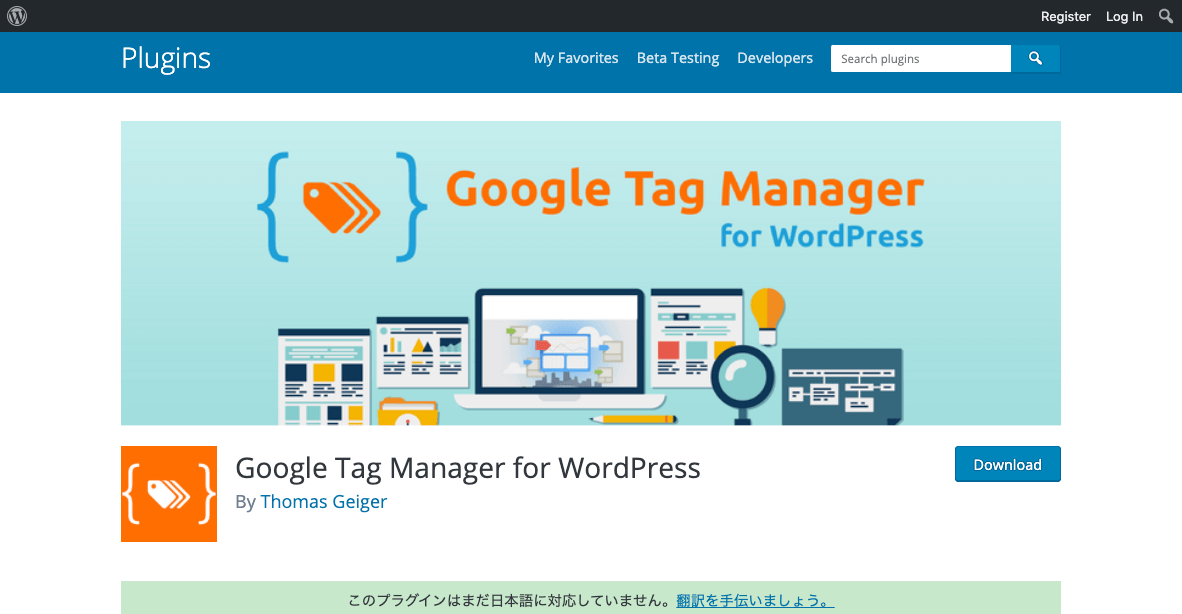Image resolution: width=1182 pixels, height=614 pixels.
Task: Download the Google Tag Manager plugin
Action: [1007, 464]
